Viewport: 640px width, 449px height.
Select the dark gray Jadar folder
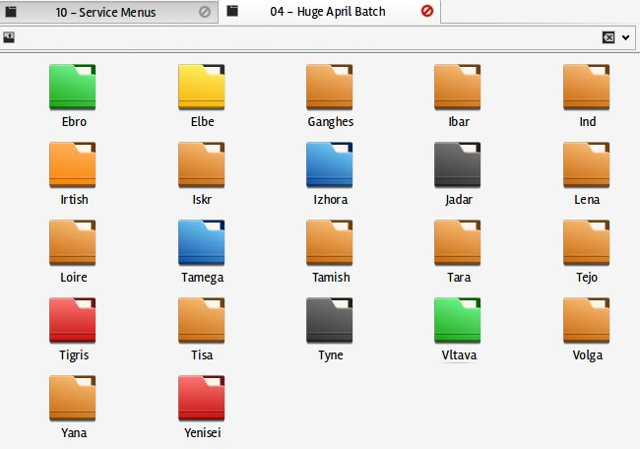pyautogui.click(x=458, y=165)
